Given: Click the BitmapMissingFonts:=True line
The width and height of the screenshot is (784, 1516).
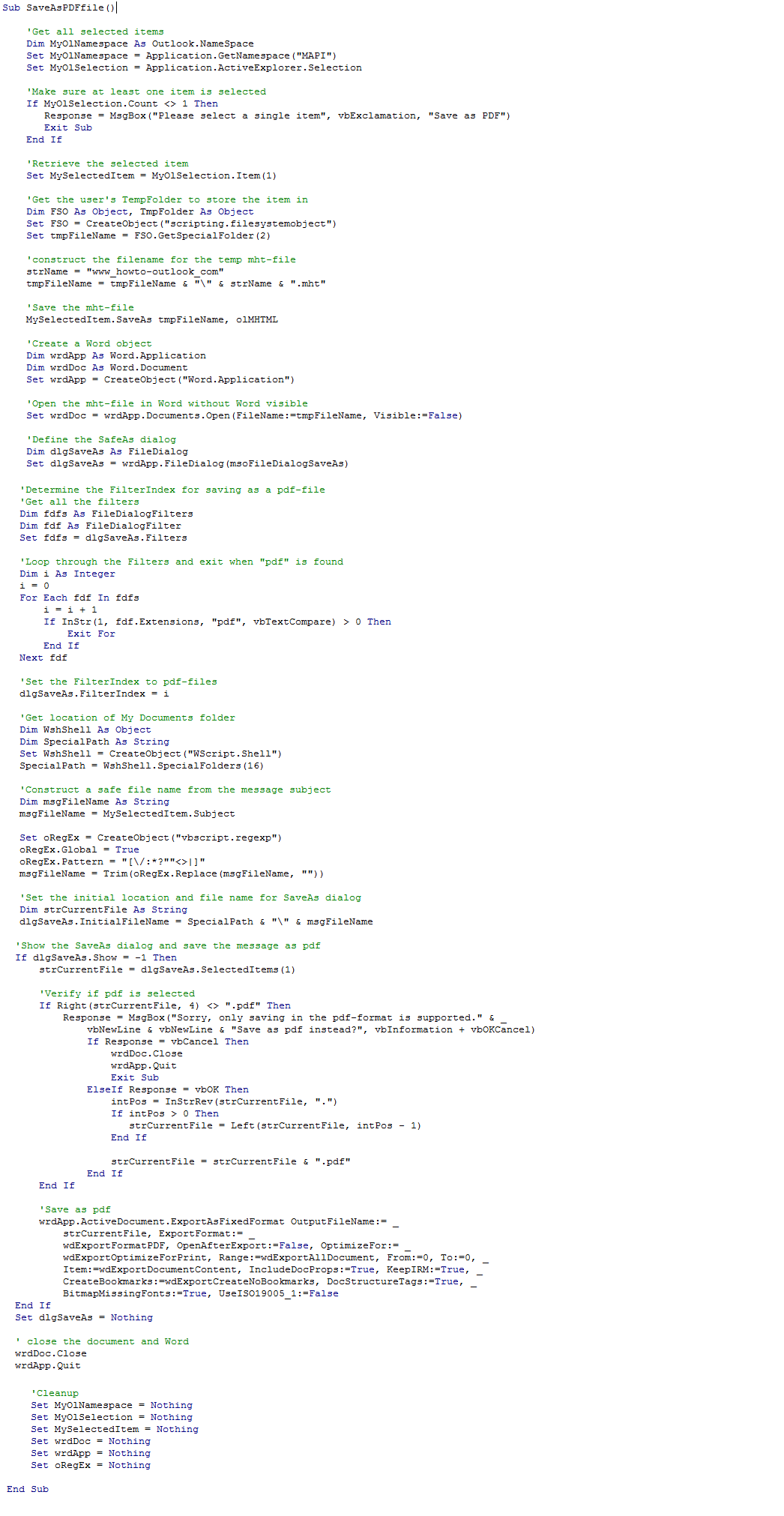Looking at the screenshot, I should pos(201,1293).
